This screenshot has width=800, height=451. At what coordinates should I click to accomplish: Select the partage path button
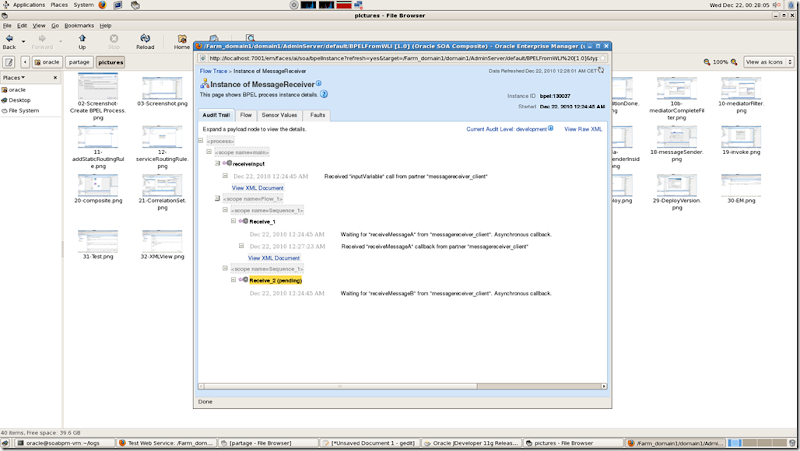click(79, 62)
